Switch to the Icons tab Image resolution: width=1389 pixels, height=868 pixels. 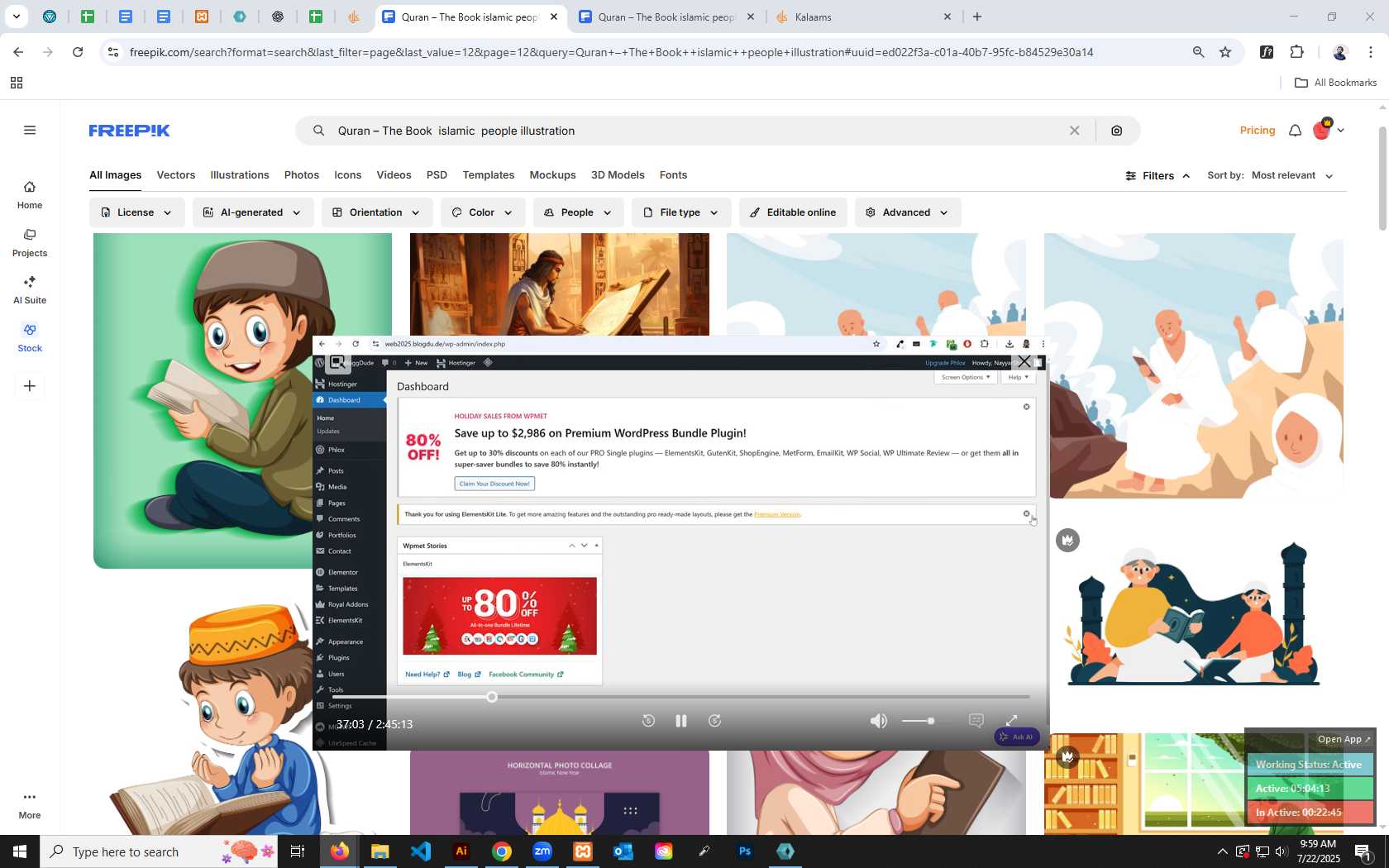(348, 175)
